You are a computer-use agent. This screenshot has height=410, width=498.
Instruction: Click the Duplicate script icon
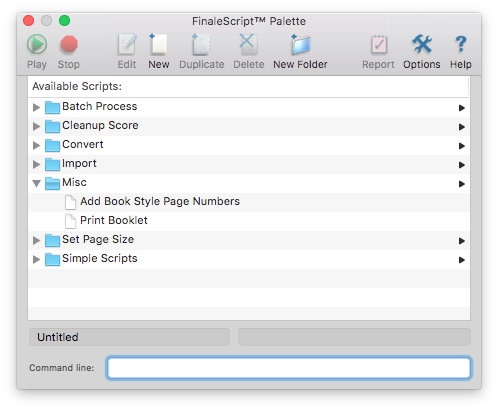(201, 44)
